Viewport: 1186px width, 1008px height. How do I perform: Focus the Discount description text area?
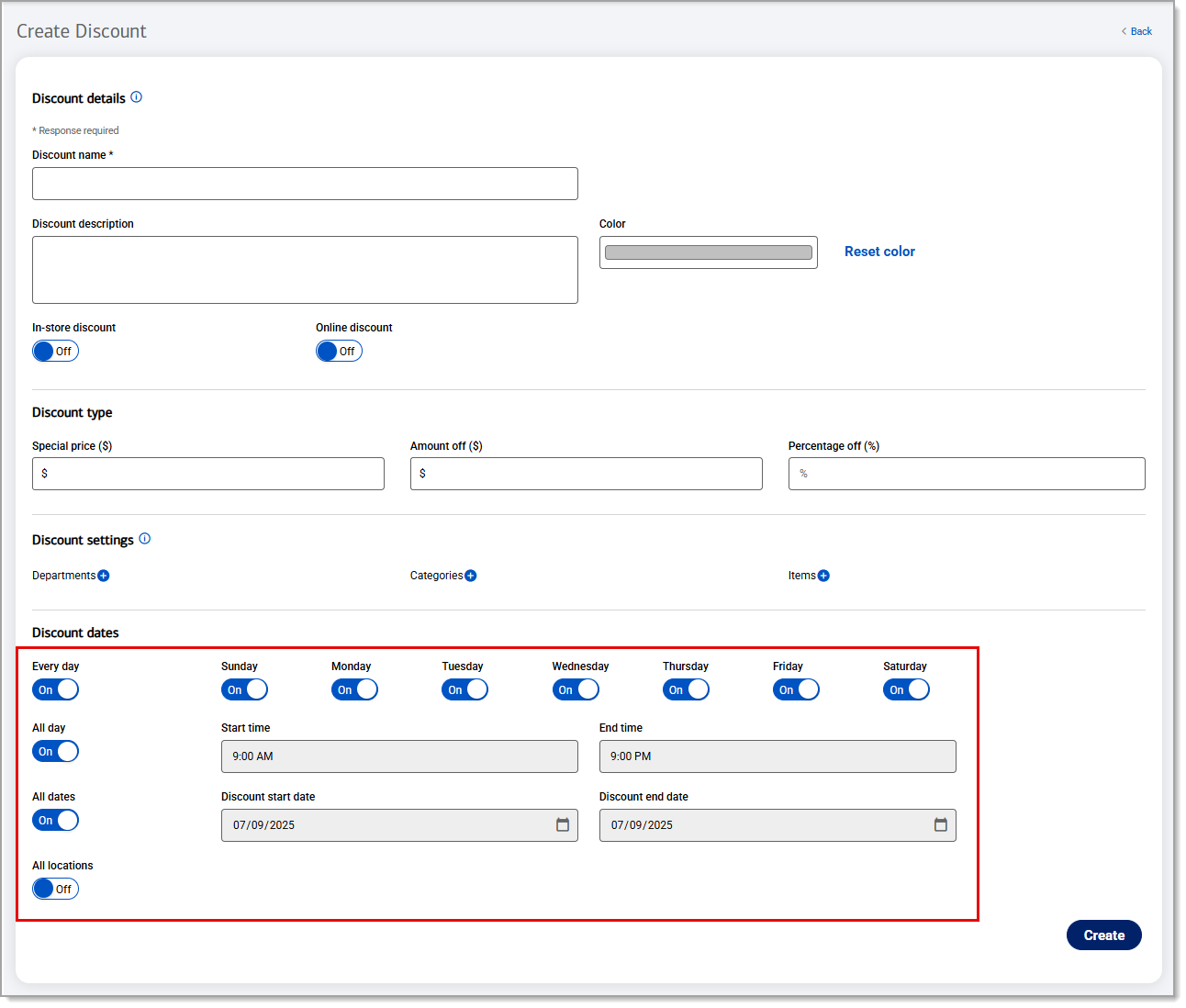[x=305, y=270]
